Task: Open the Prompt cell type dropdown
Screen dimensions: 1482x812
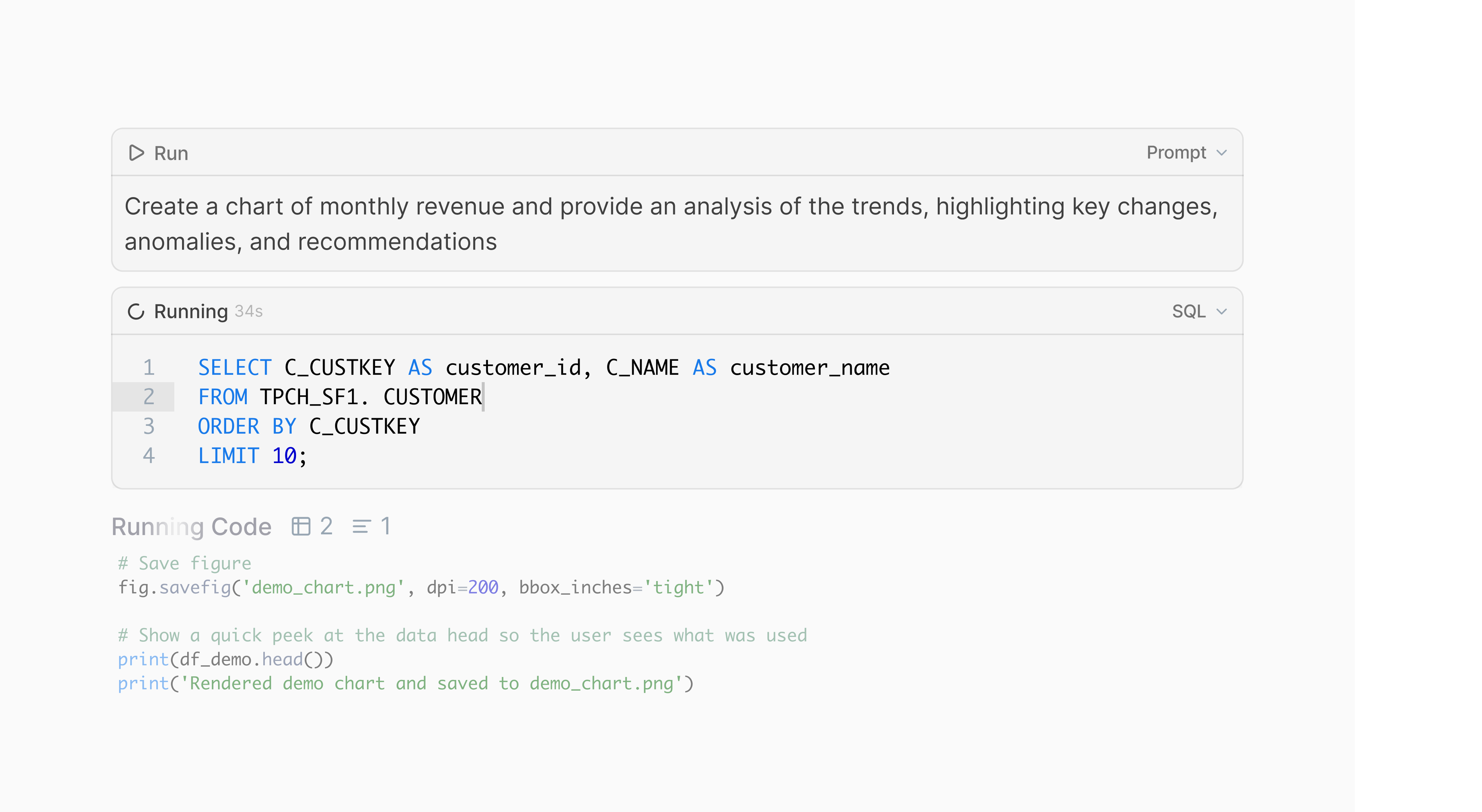Action: [1185, 153]
